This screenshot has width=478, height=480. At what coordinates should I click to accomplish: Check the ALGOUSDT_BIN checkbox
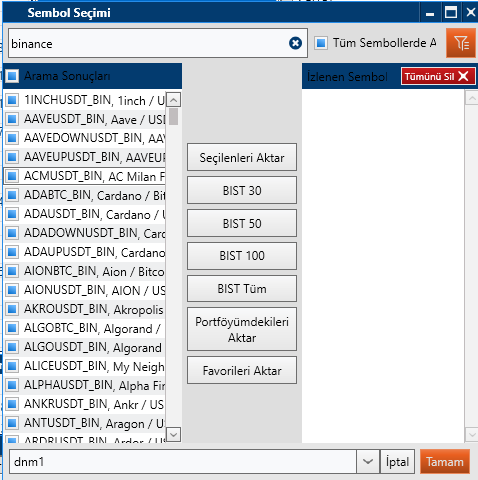point(12,347)
